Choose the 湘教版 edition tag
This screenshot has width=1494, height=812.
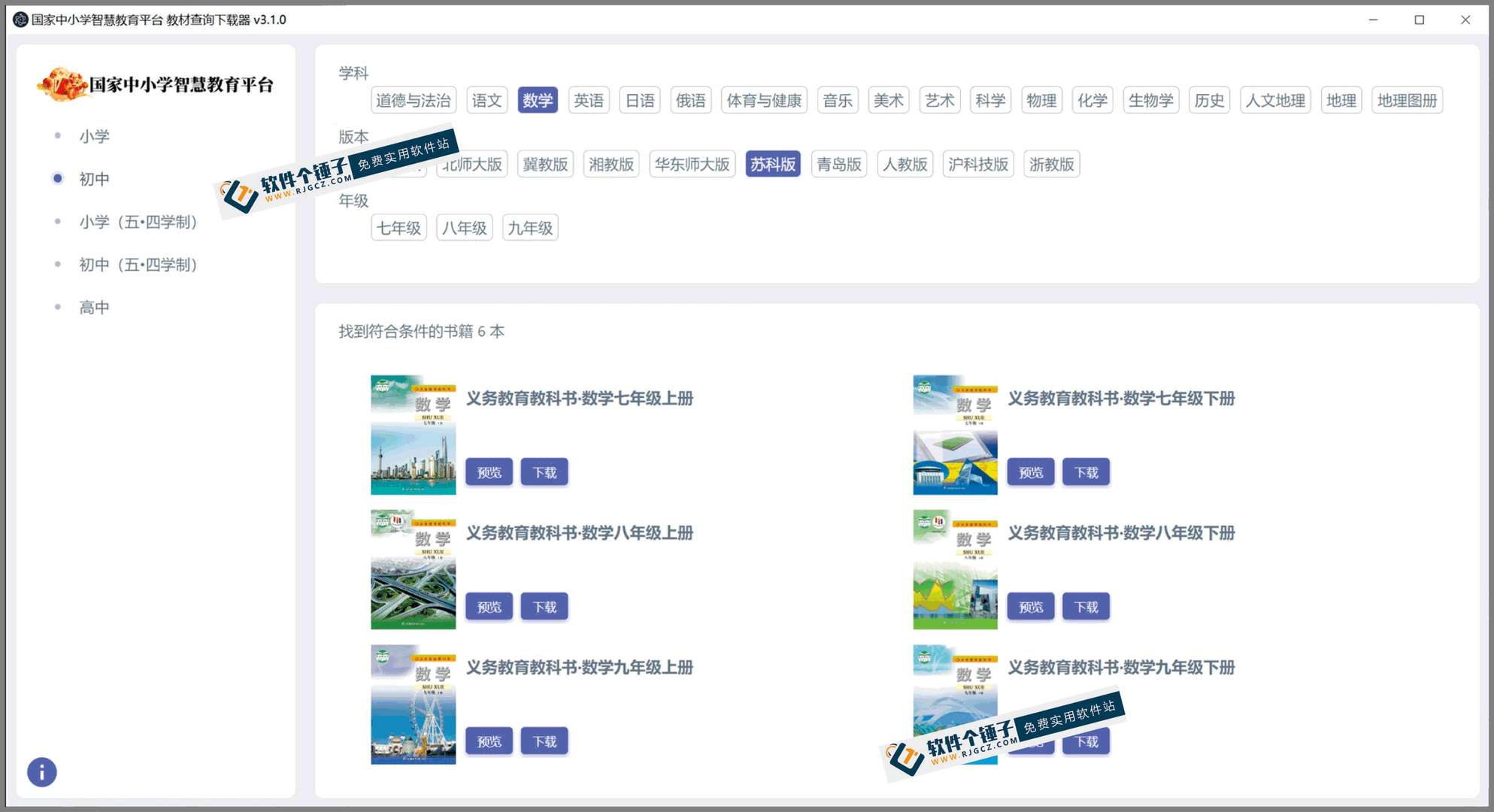click(x=611, y=164)
